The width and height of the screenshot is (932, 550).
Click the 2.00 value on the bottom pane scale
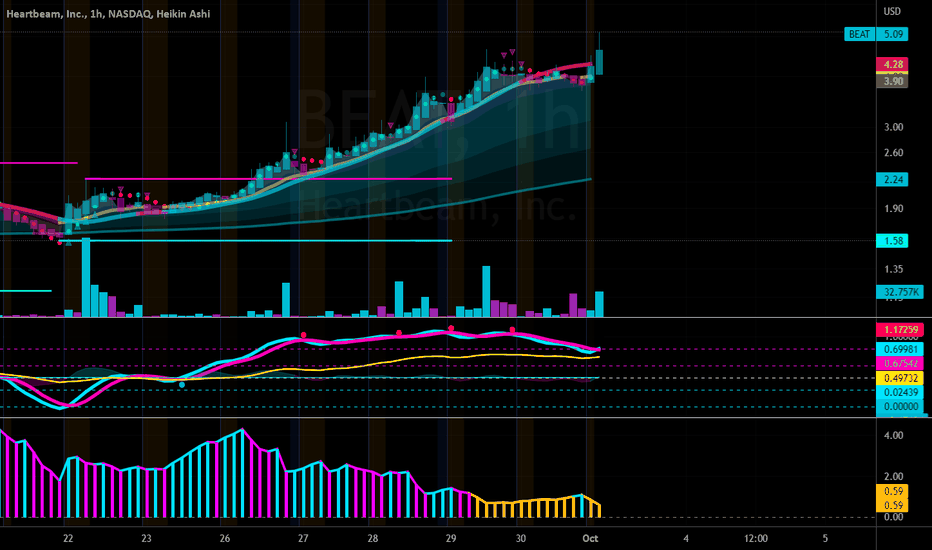893,476
